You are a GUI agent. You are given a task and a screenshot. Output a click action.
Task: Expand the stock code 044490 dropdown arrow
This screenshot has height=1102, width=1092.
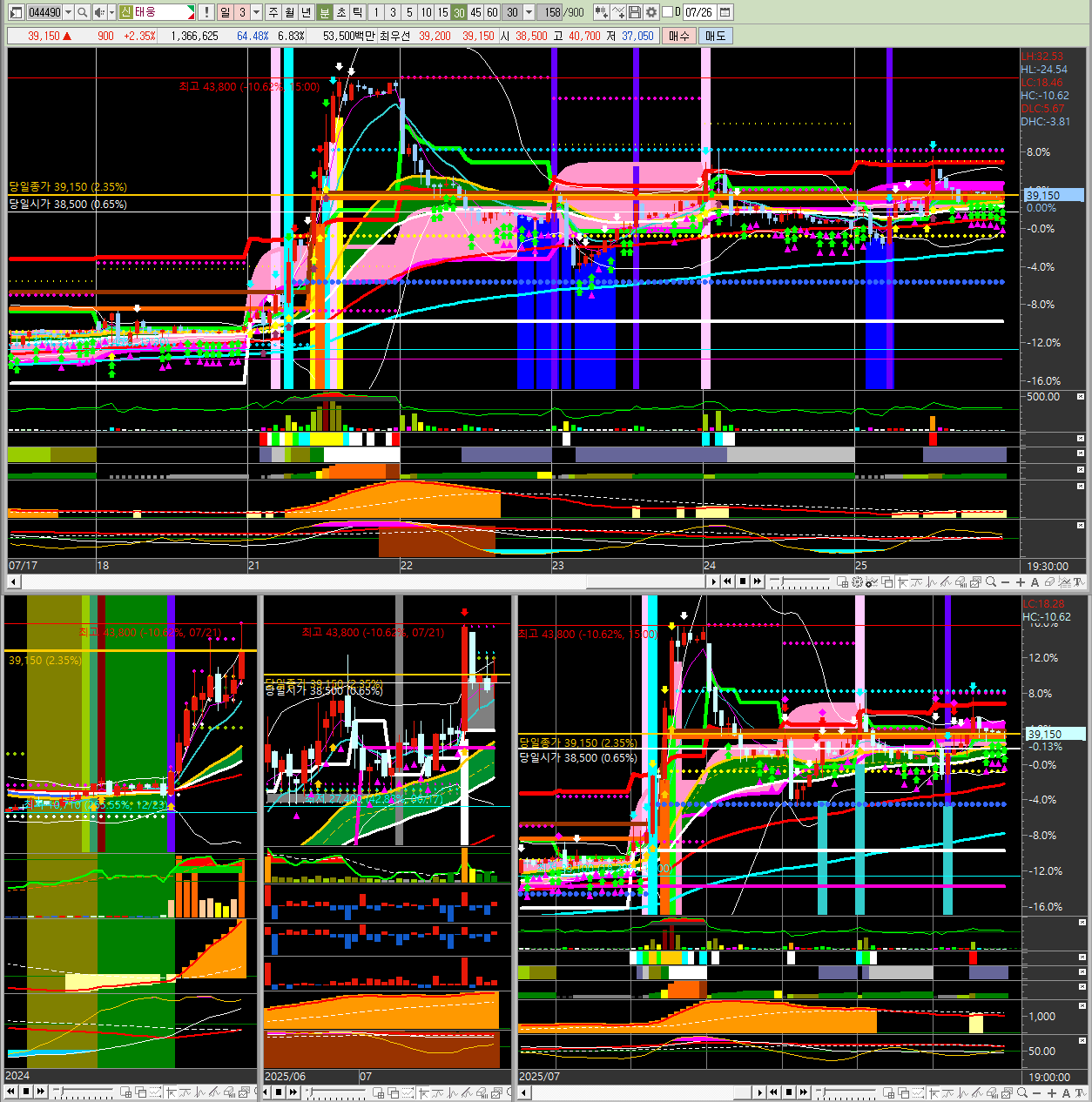pos(69,12)
